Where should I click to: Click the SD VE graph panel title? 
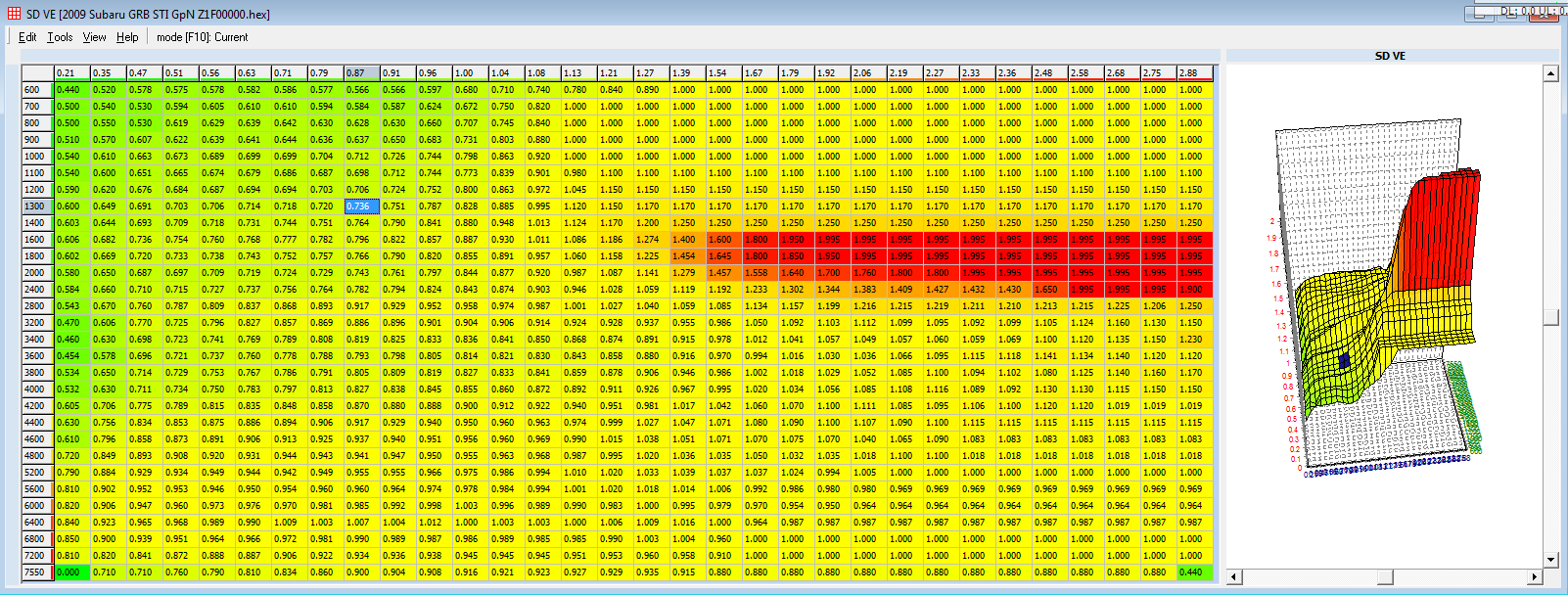tap(1389, 56)
